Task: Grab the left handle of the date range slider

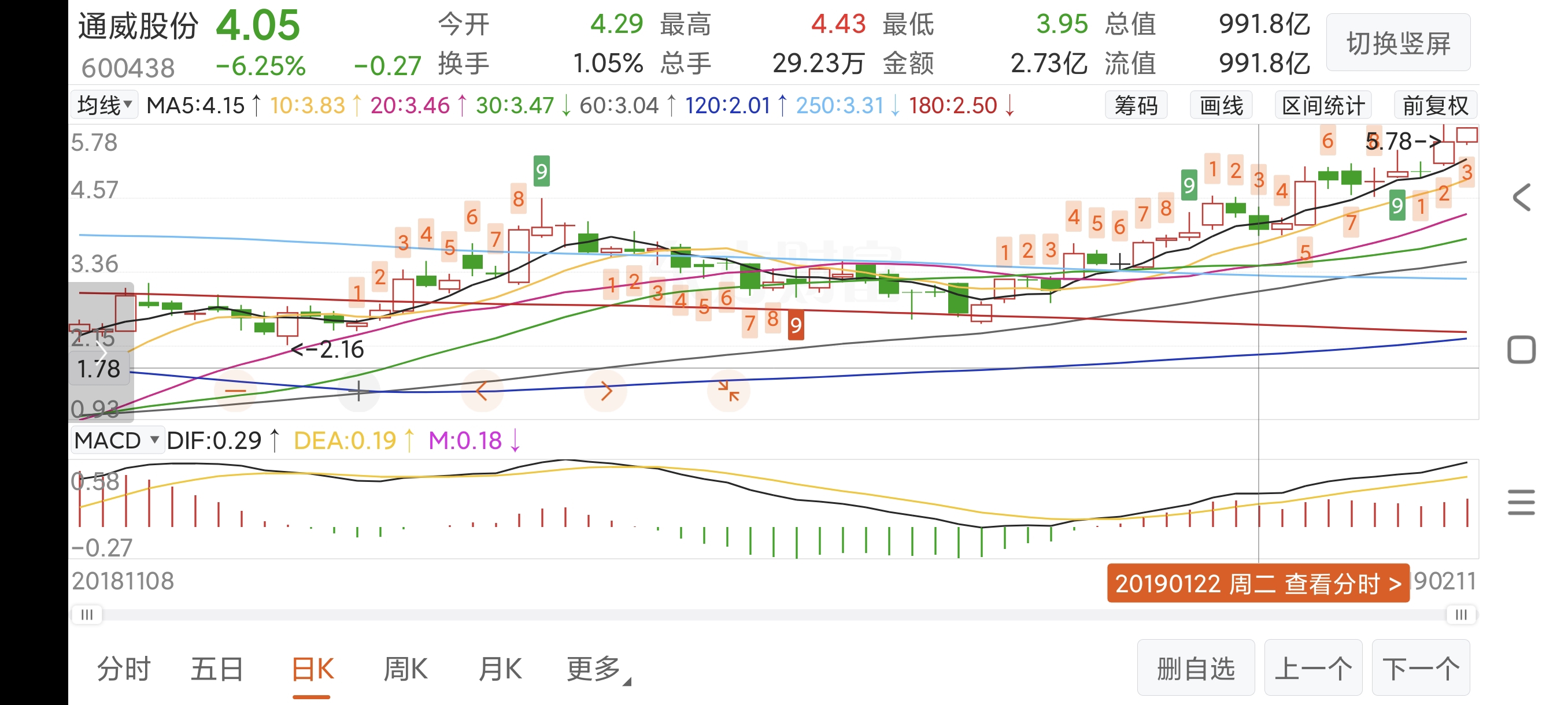Action: tap(87, 614)
